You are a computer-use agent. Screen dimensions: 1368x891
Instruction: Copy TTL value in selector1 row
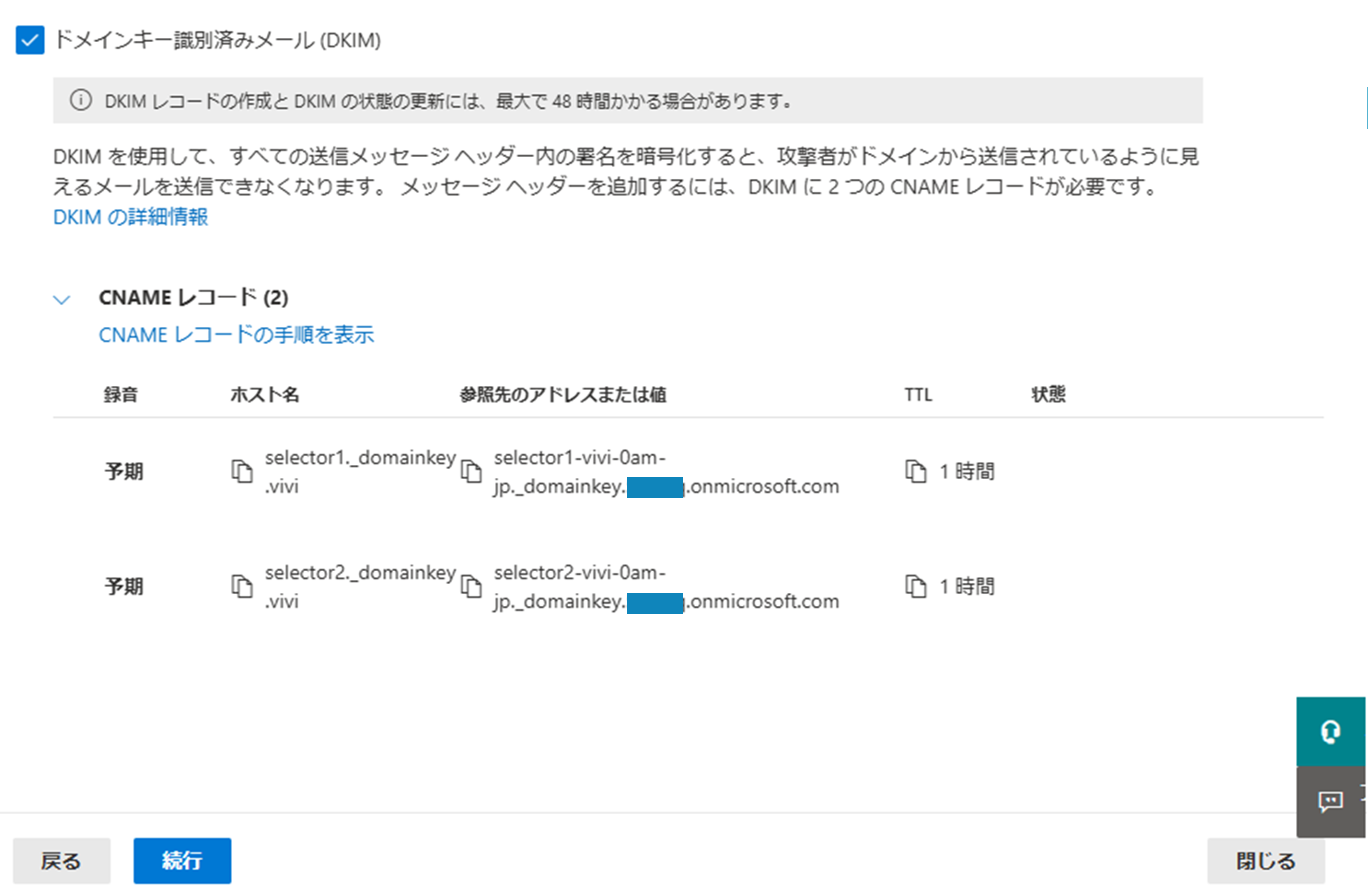point(915,471)
